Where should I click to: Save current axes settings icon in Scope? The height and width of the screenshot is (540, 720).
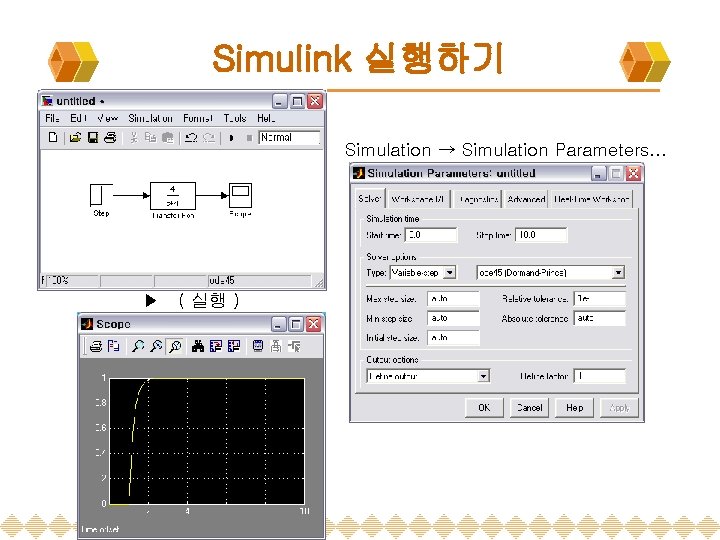tap(216, 346)
